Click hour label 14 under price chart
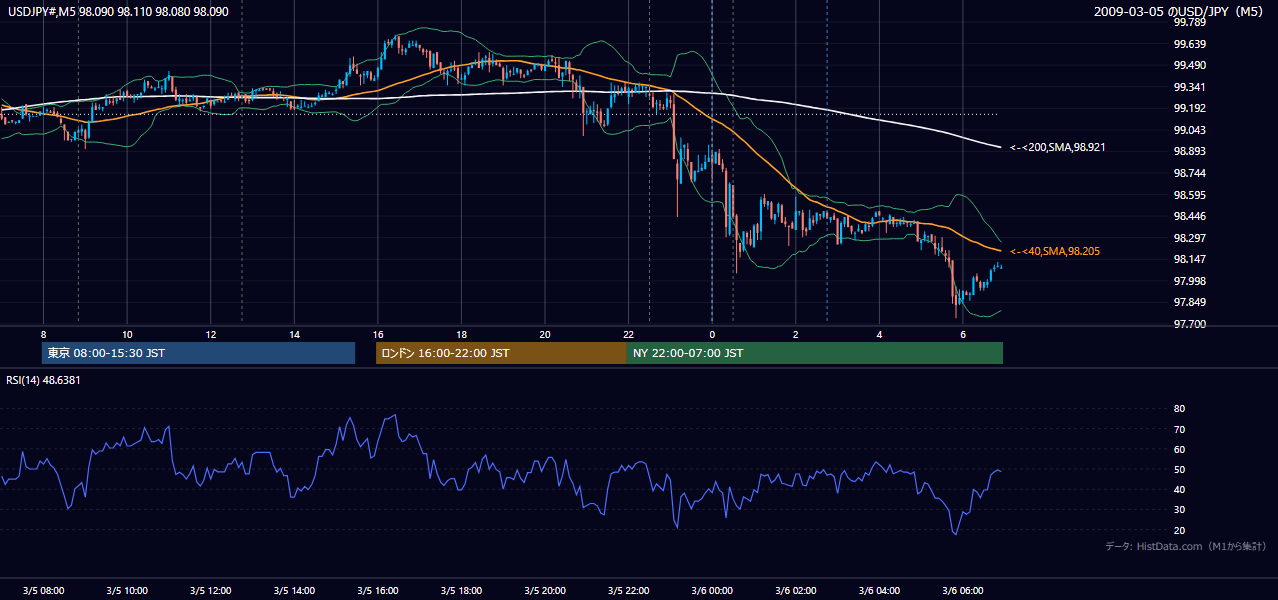The image size is (1278, 600). pos(294,334)
